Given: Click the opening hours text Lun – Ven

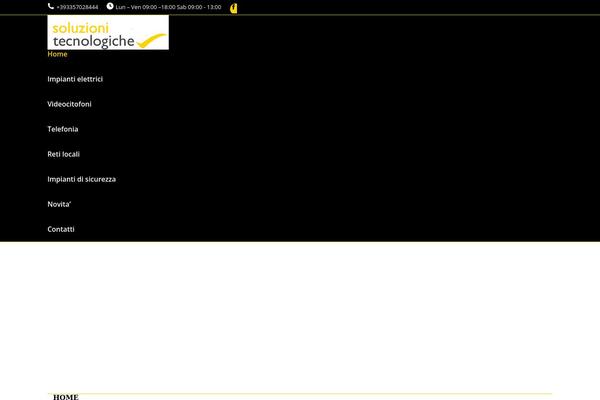Looking at the screenshot, I should click(168, 7).
